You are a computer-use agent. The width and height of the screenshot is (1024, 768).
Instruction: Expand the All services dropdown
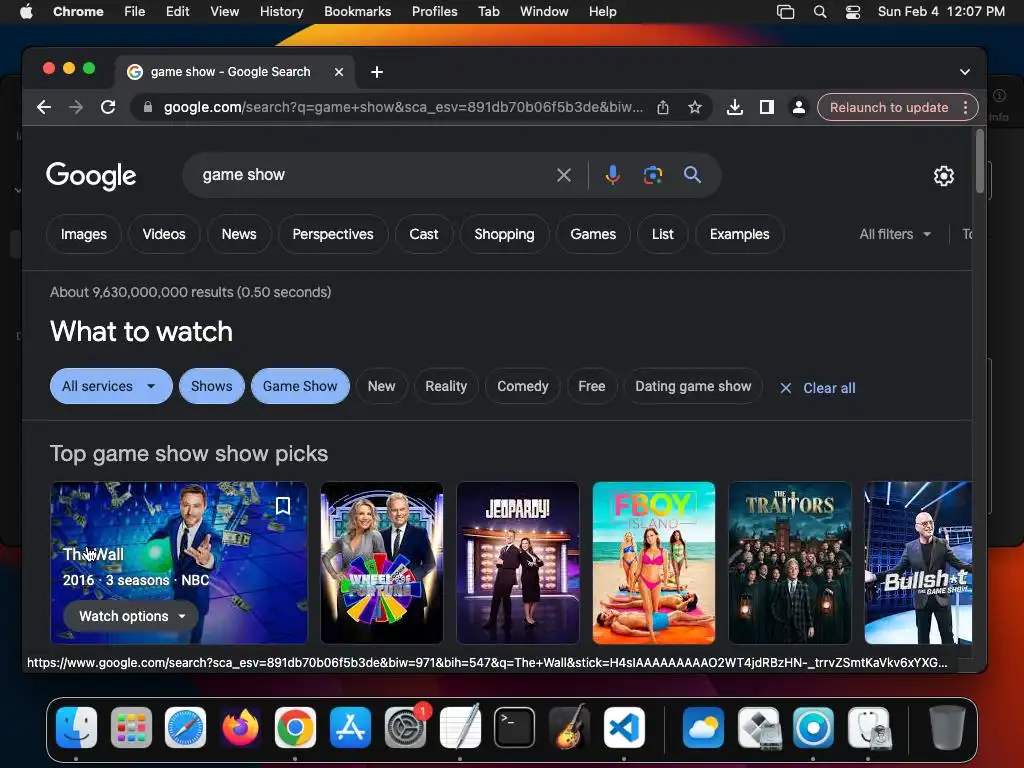pos(111,386)
